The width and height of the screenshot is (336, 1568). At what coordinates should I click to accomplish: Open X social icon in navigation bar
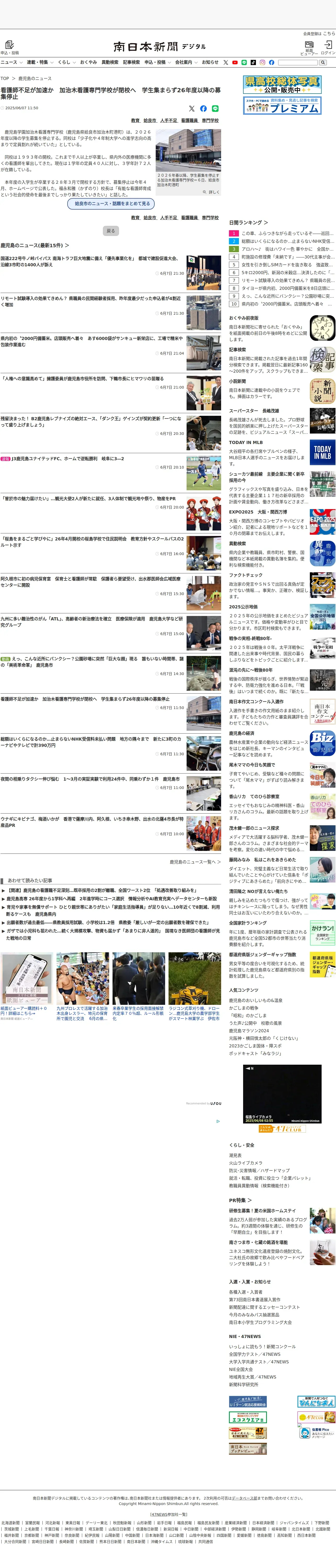(226, 63)
